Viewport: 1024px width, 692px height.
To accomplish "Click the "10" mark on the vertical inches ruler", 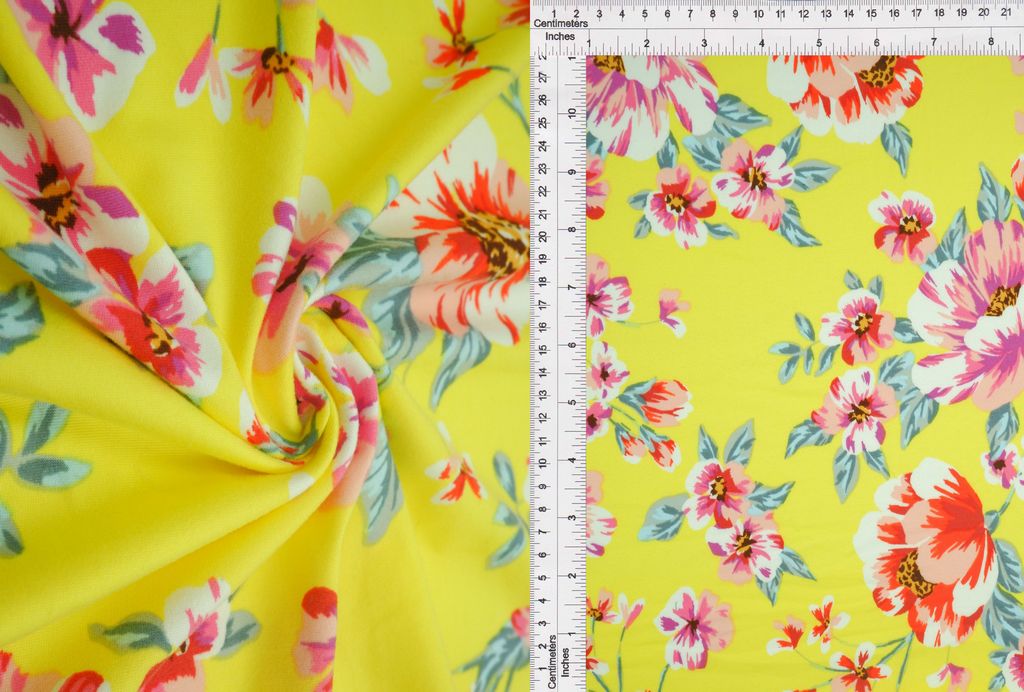I will click(x=572, y=114).
